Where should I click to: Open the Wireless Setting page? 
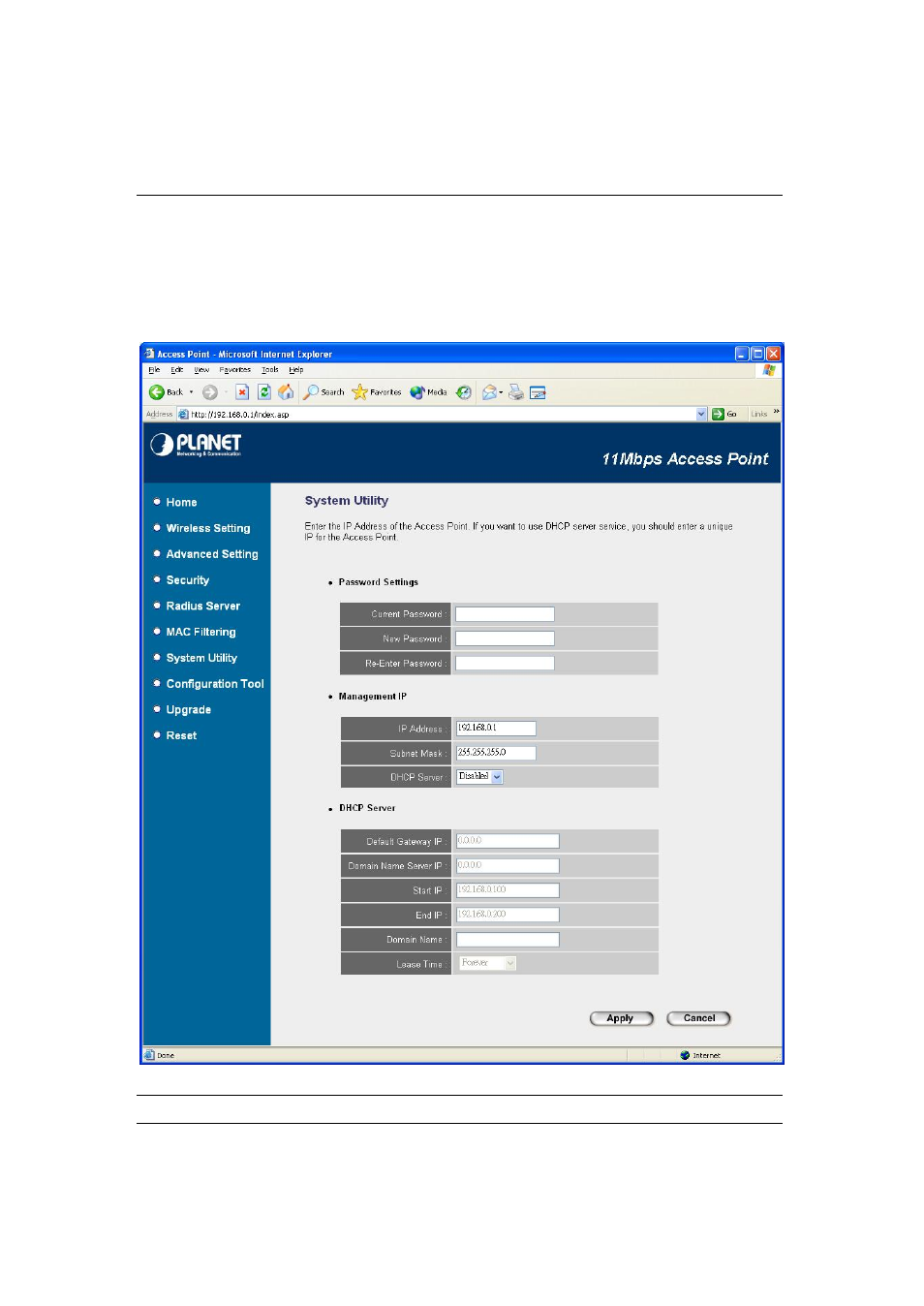208,528
